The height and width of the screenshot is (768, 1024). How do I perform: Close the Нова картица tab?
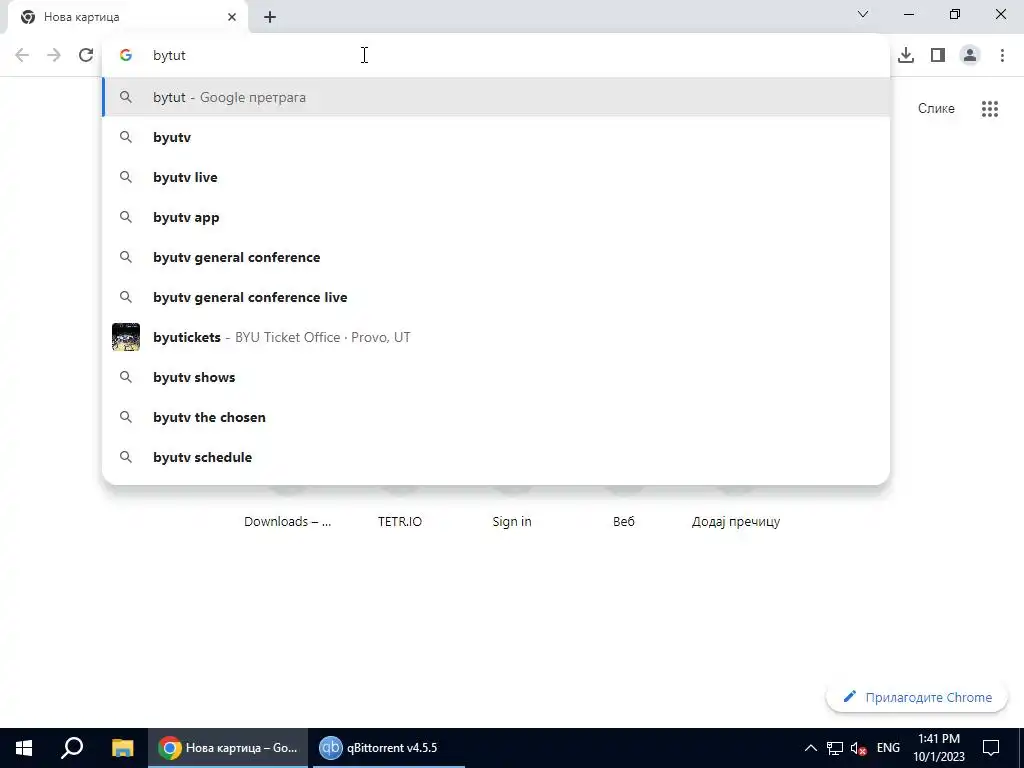(x=232, y=17)
